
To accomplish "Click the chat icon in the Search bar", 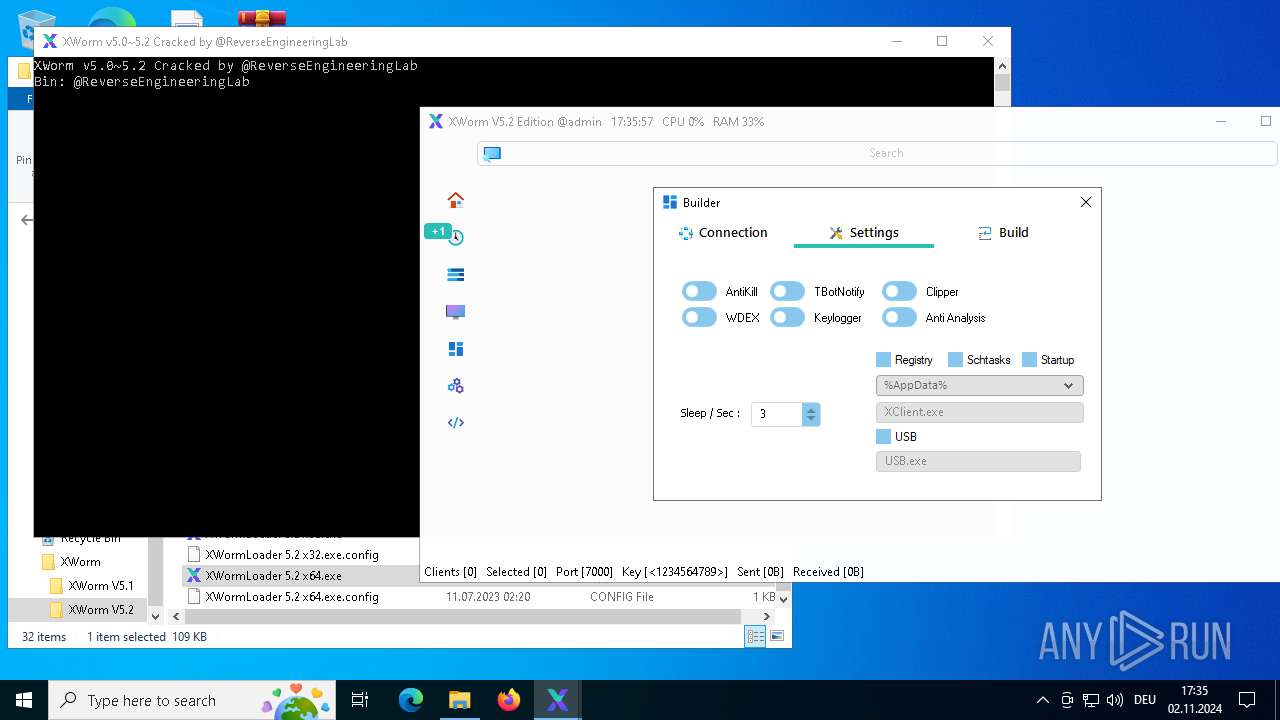I will [491, 153].
